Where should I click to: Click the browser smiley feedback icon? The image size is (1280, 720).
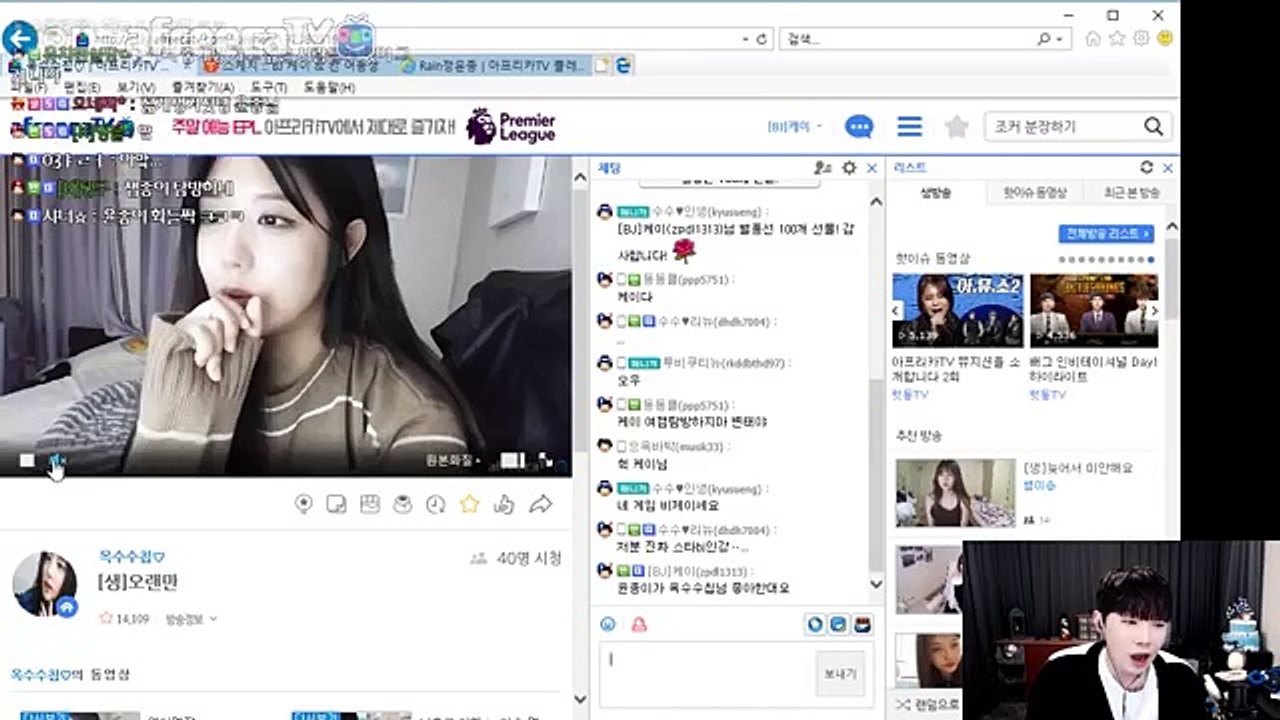(1164, 38)
